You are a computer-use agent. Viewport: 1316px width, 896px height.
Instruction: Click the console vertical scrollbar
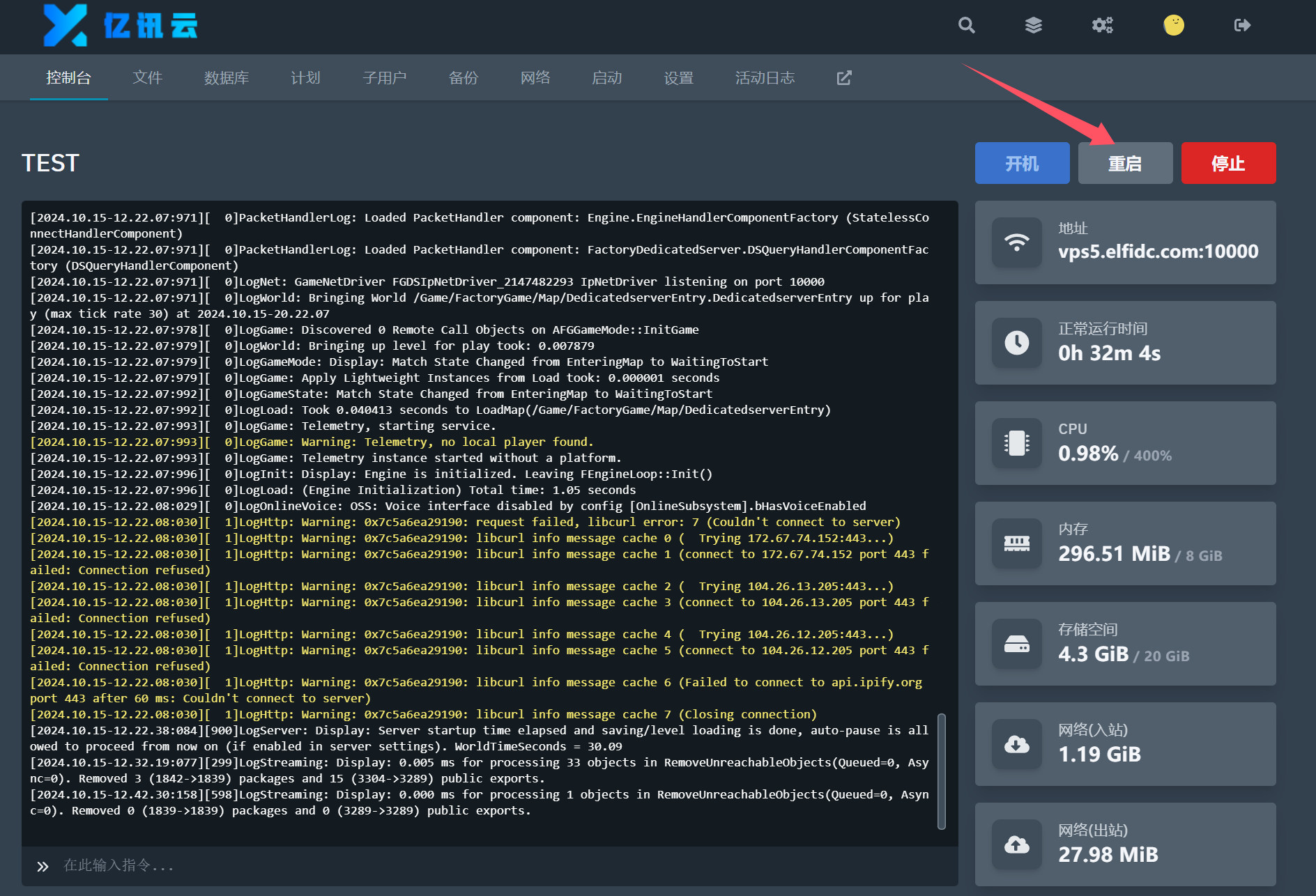[x=942, y=771]
